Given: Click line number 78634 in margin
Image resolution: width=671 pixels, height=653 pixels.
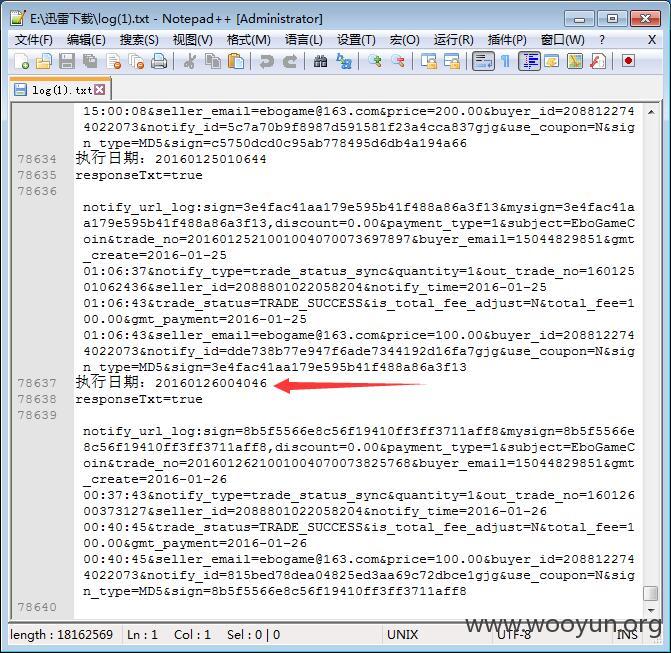Looking at the screenshot, I should tap(37, 159).
